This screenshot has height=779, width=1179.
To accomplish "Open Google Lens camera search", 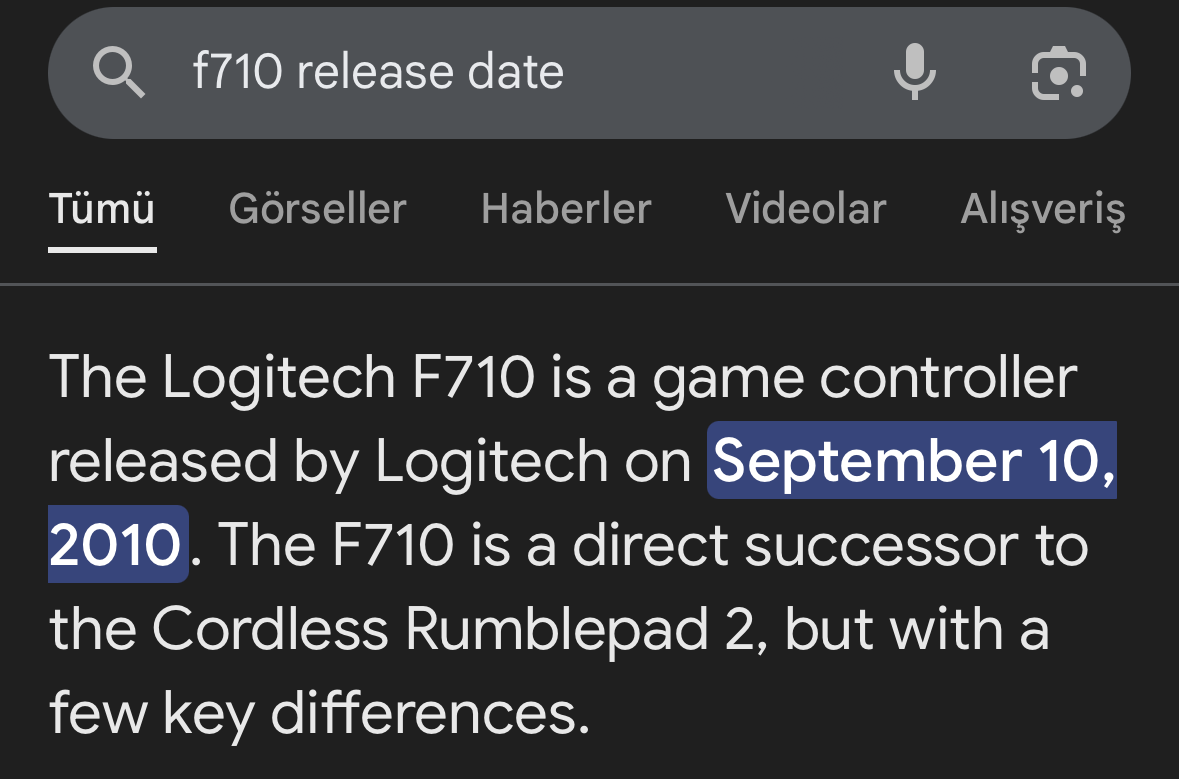I will pyautogui.click(x=1057, y=73).
